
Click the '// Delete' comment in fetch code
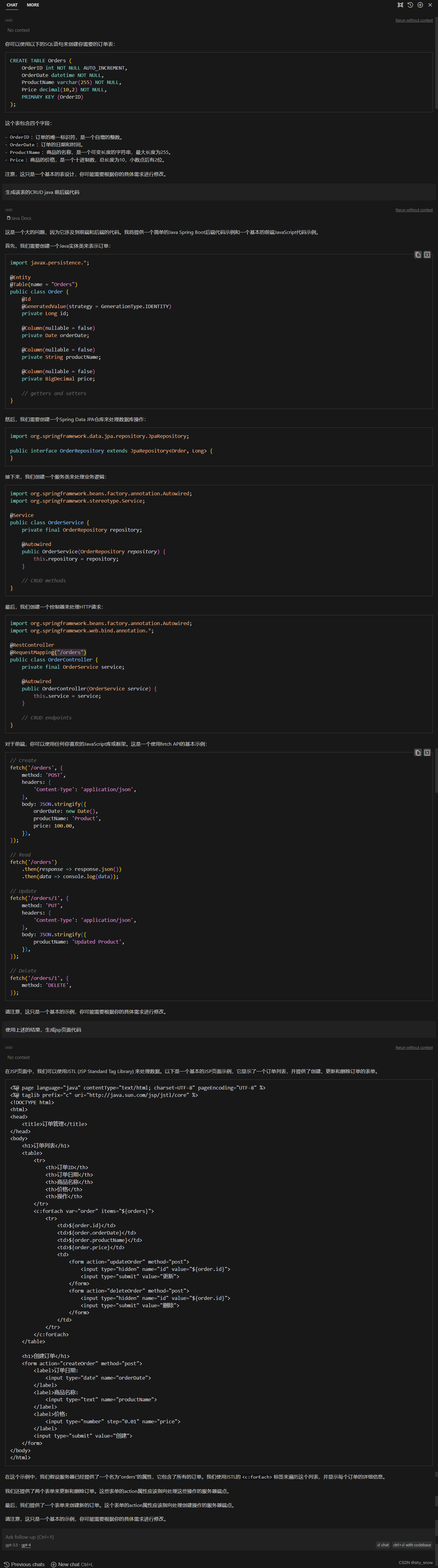click(x=23, y=971)
